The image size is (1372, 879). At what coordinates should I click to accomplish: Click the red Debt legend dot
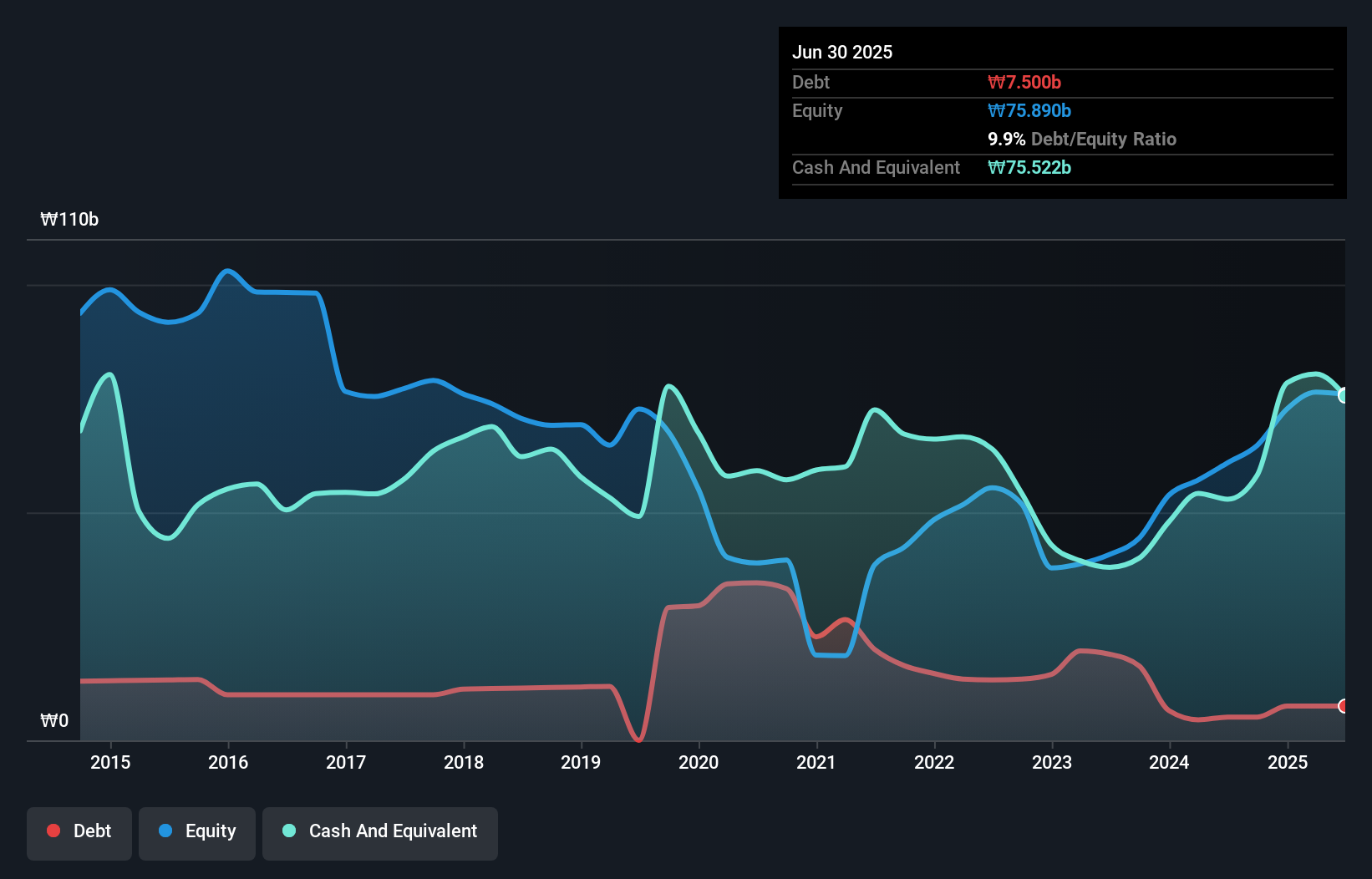[53, 831]
